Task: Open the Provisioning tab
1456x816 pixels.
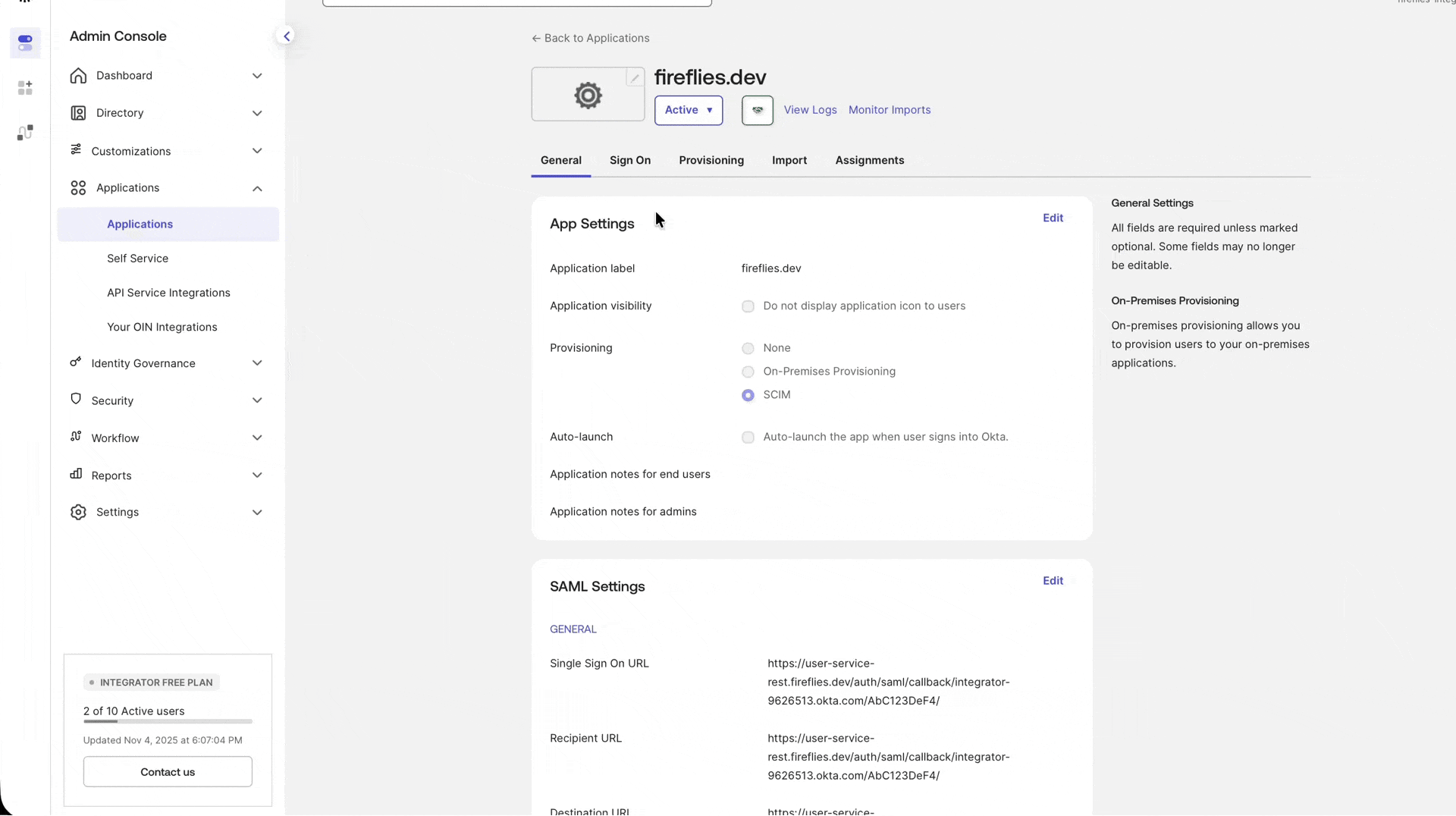Action: tap(711, 160)
